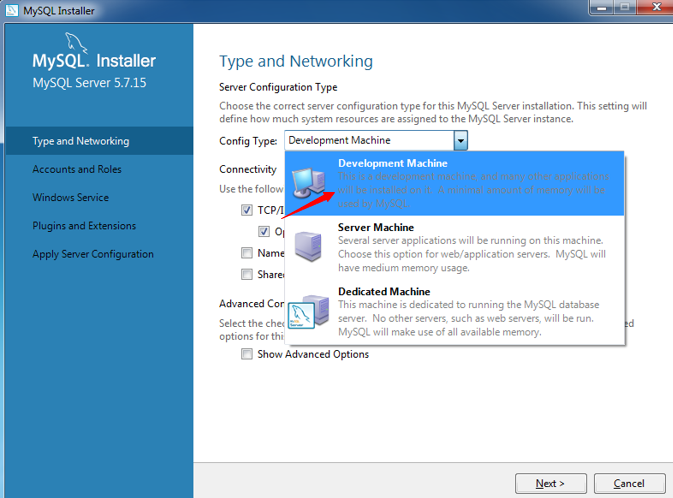Click the Dedicated Machine MySQL server icon
The height and width of the screenshot is (498, 673).
pyautogui.click(x=309, y=312)
